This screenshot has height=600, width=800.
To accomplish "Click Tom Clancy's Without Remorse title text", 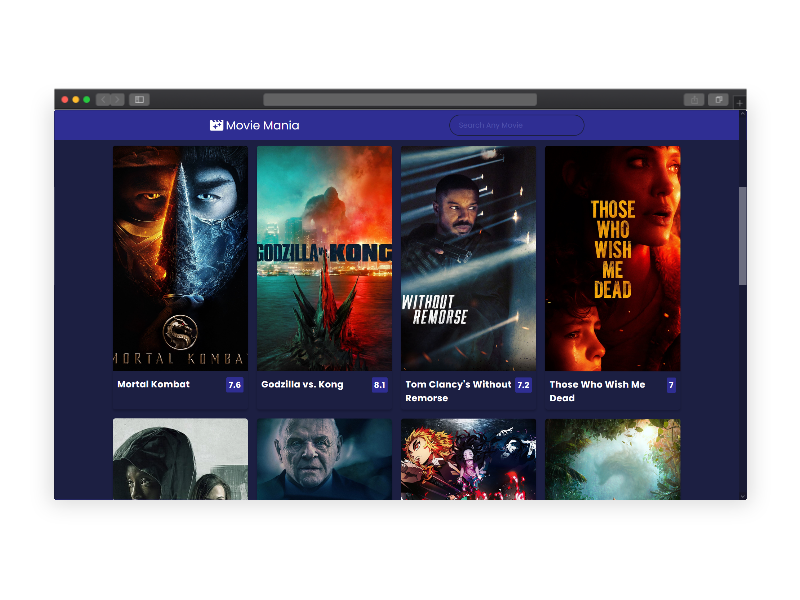I will (x=458, y=391).
